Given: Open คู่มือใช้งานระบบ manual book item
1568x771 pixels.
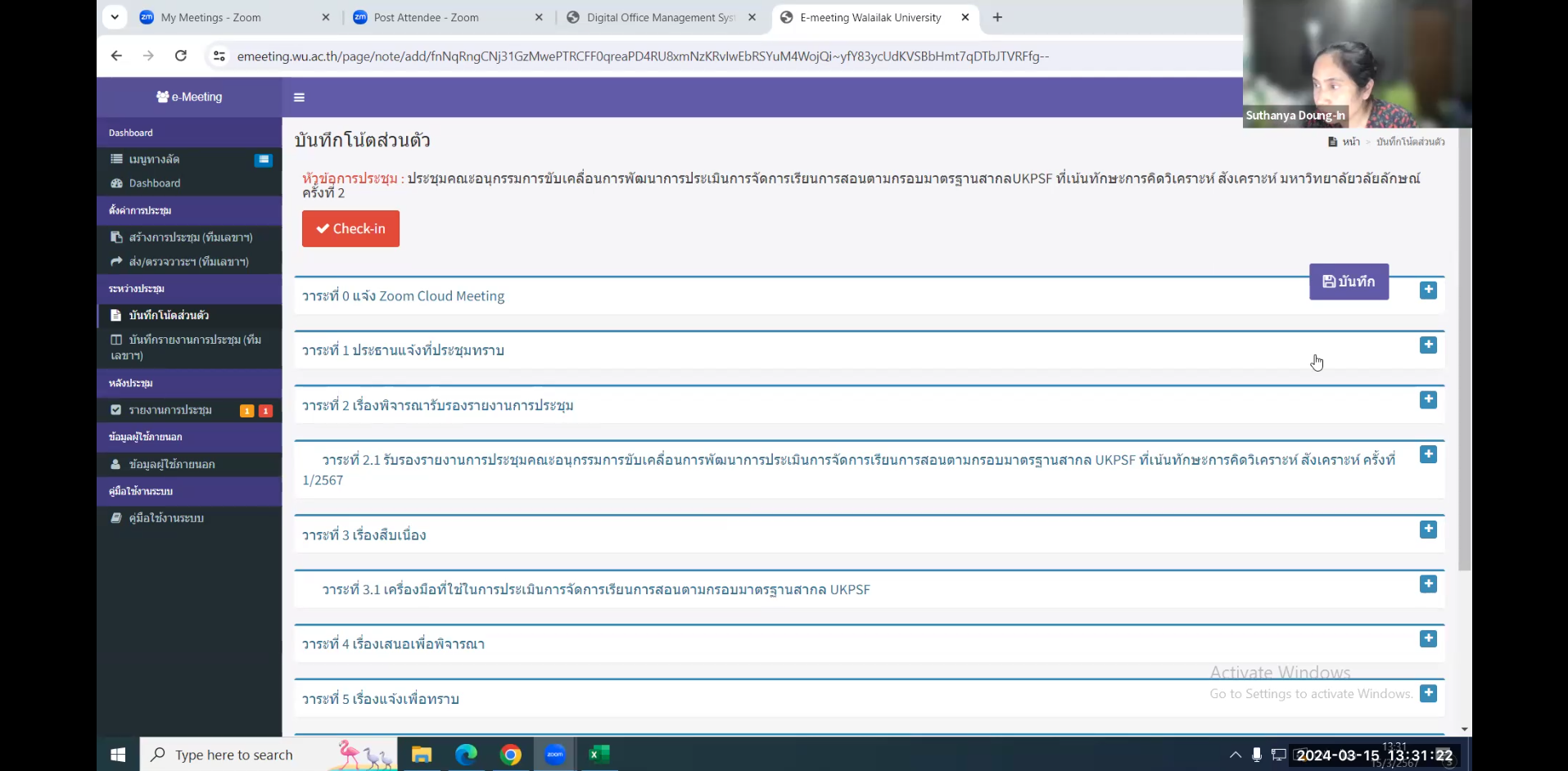Looking at the screenshot, I should pos(166,518).
